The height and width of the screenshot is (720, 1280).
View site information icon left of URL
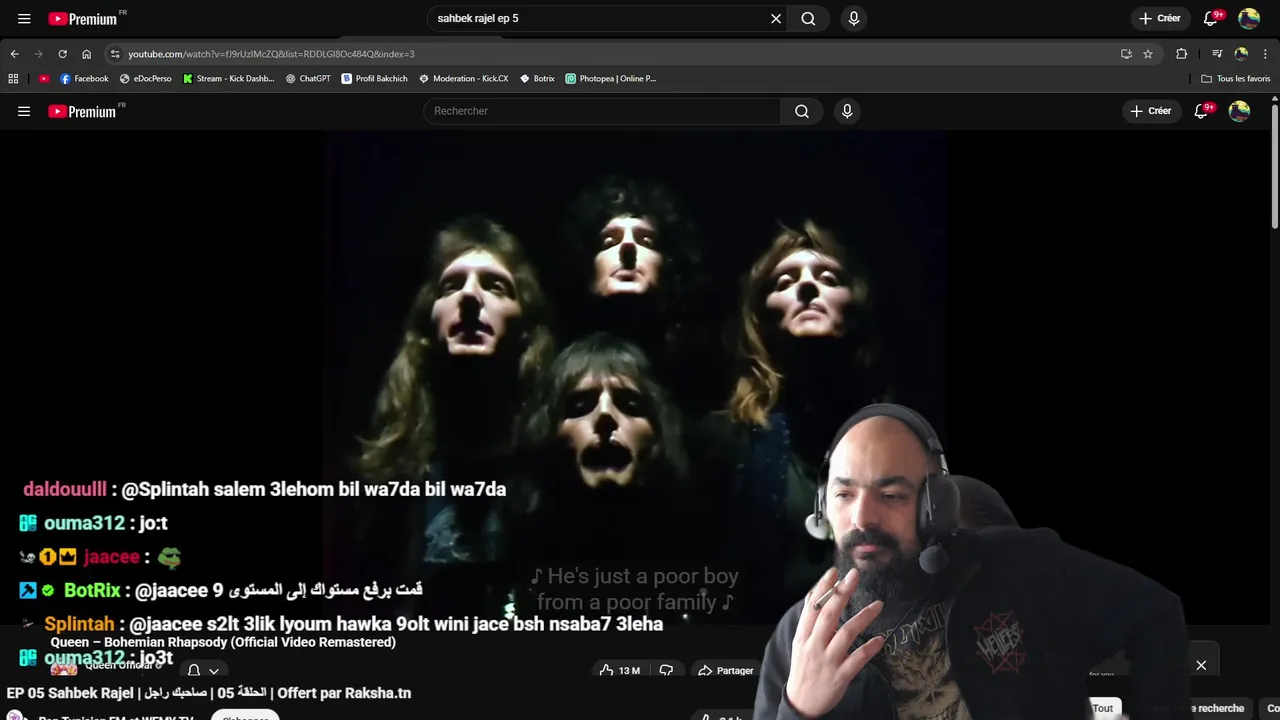pyautogui.click(x=115, y=54)
